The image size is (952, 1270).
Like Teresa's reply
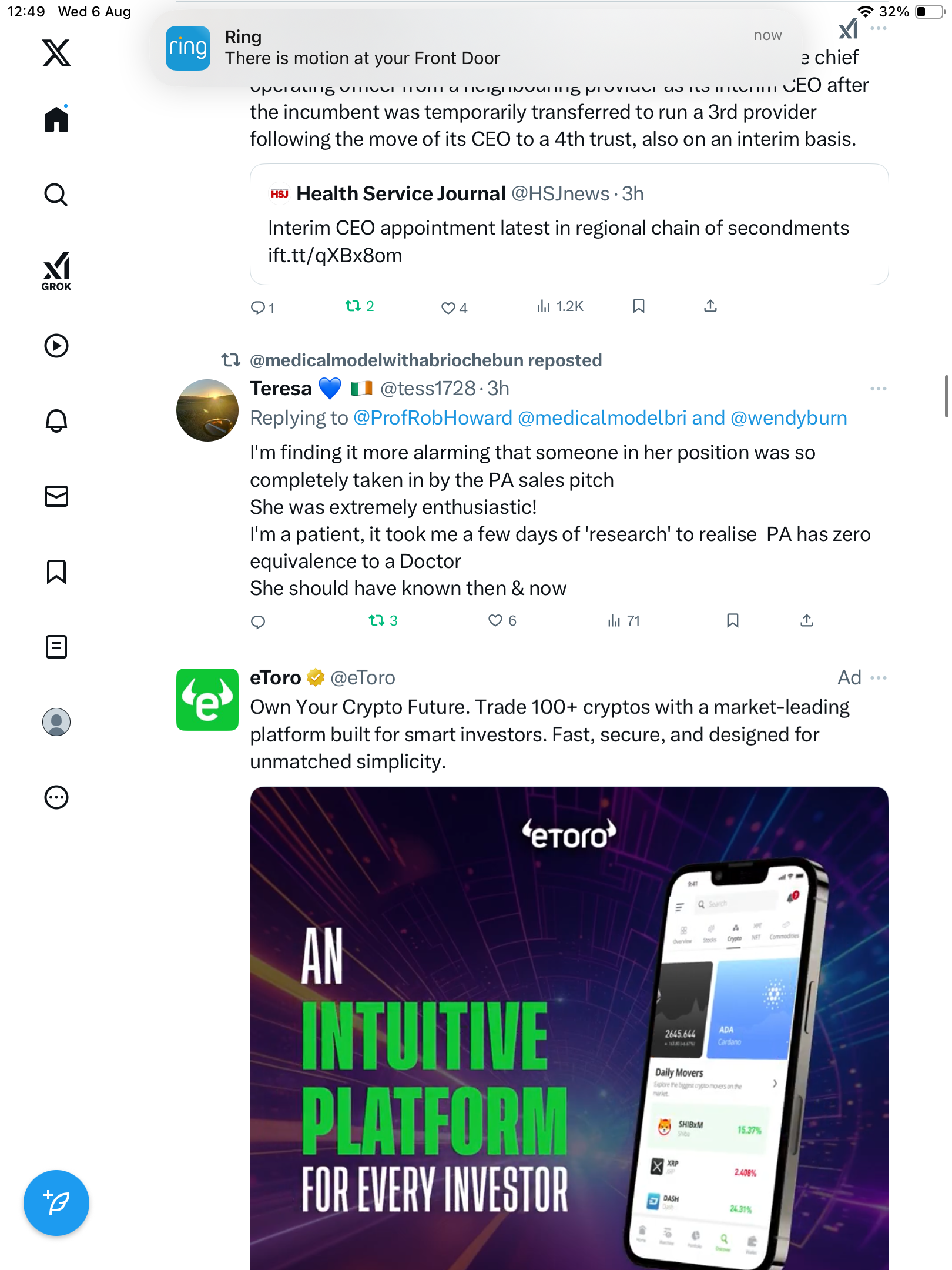(496, 620)
